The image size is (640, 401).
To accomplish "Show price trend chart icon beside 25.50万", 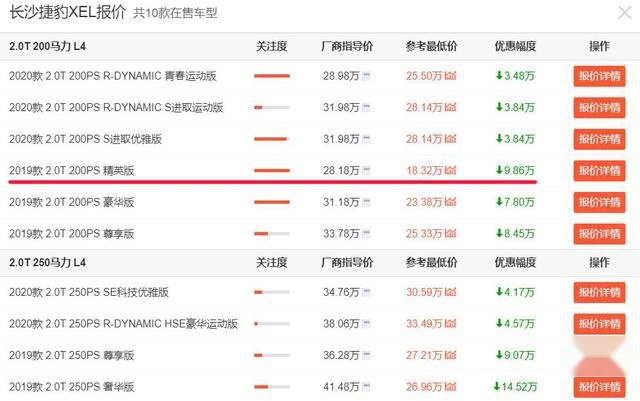I will click(x=451, y=76).
